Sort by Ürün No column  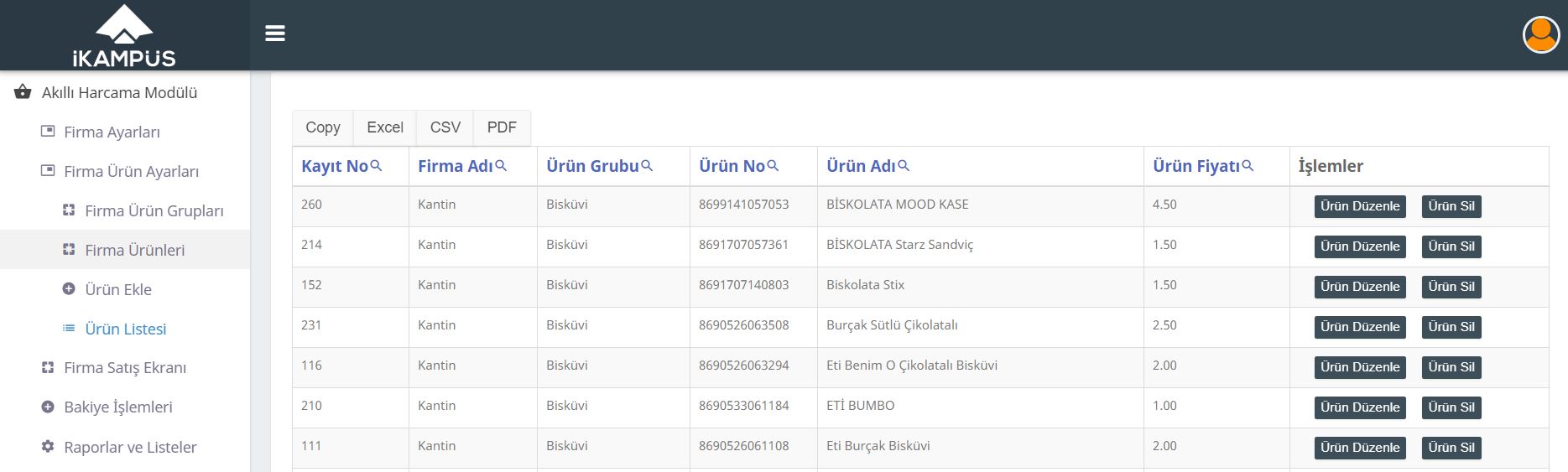(732, 166)
